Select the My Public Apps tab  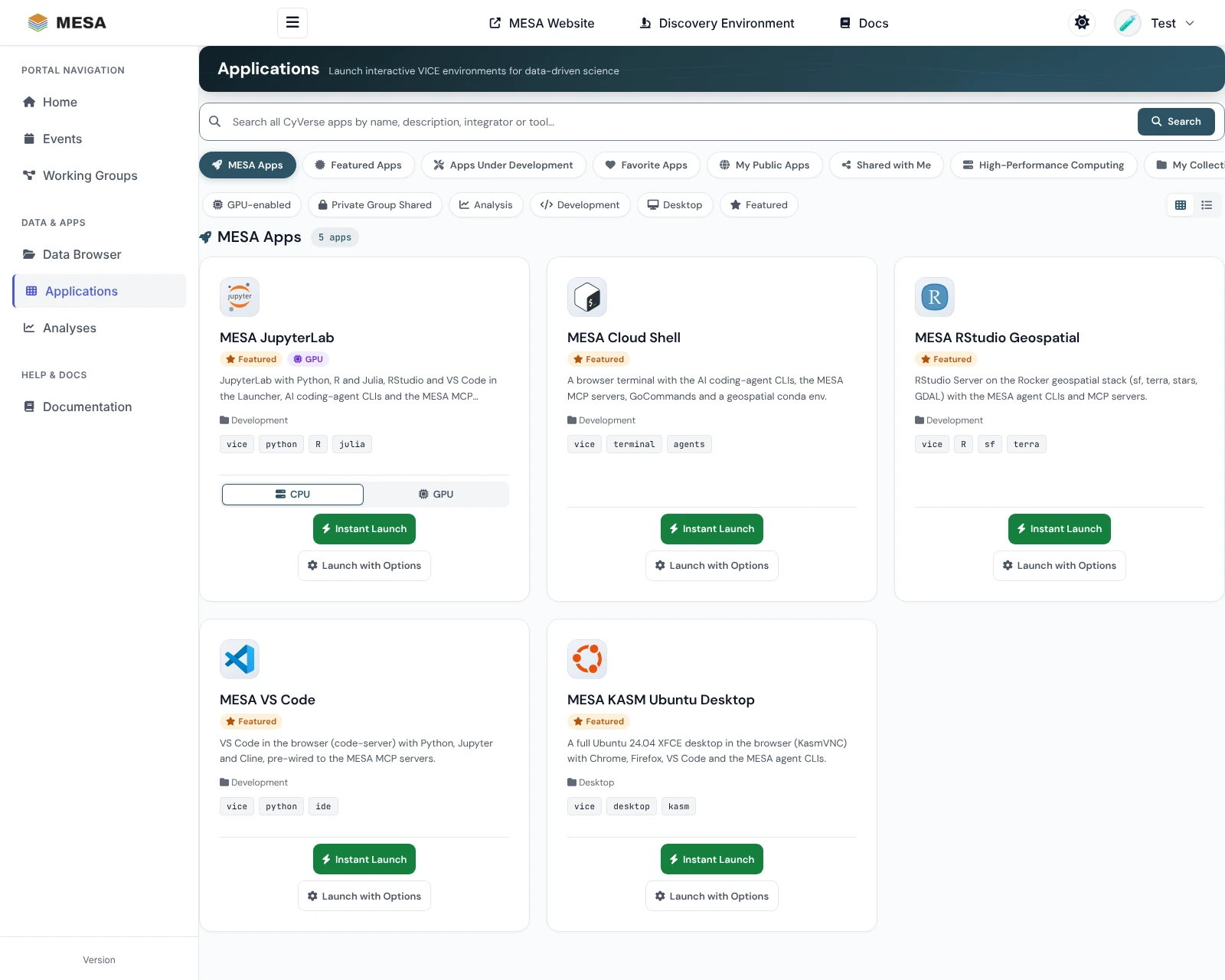765,165
